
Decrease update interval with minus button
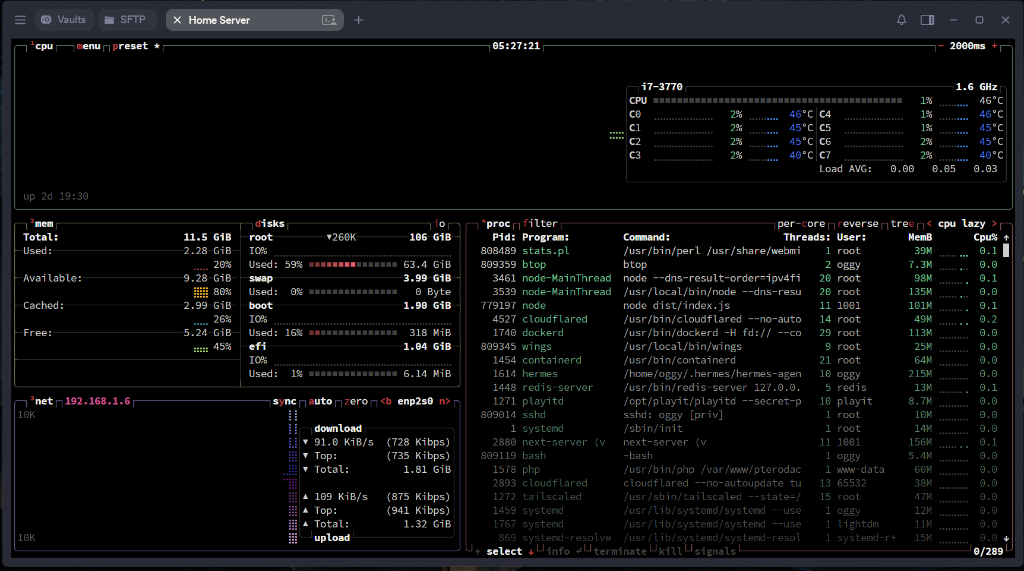941,46
